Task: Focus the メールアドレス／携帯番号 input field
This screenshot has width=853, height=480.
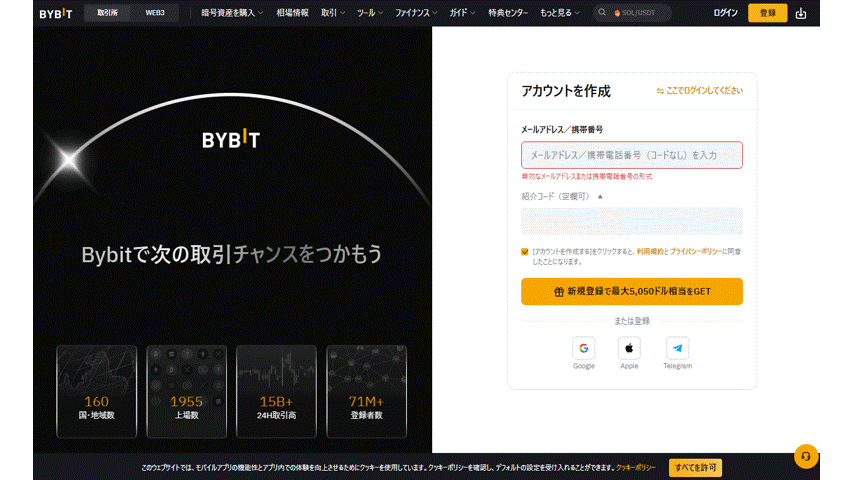Action: coord(632,155)
